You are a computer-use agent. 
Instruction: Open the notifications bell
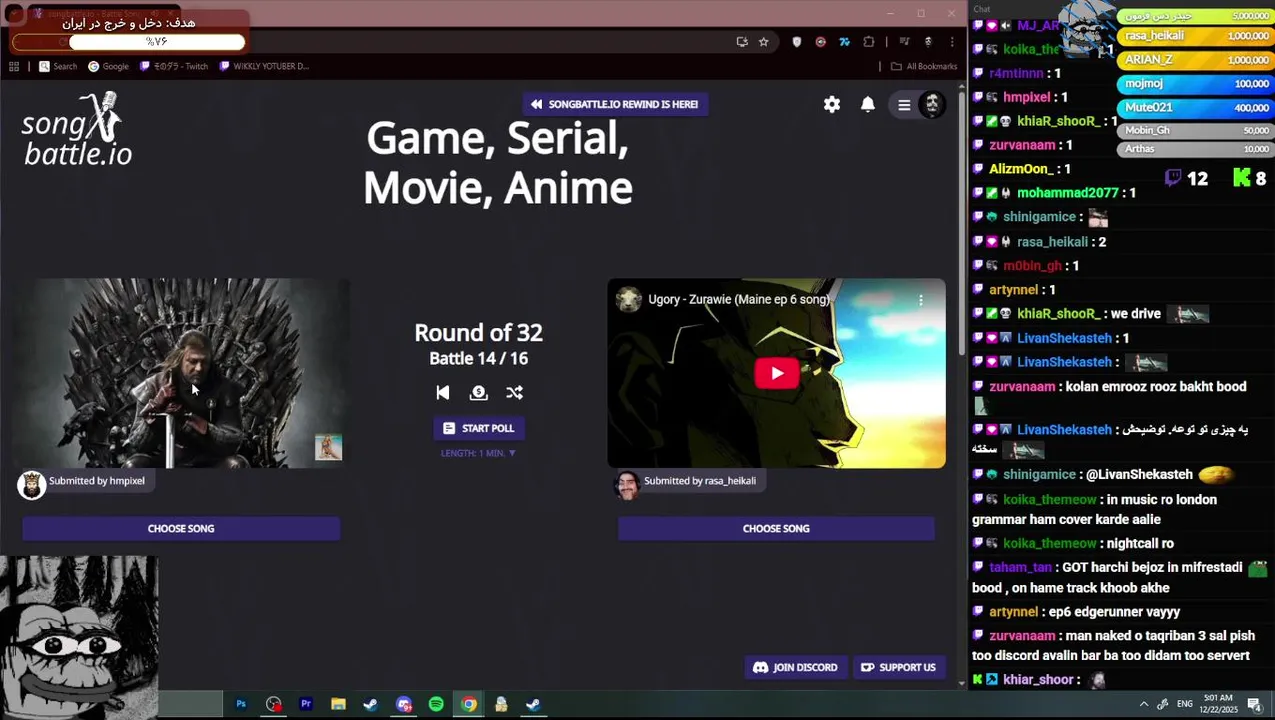[x=868, y=104]
